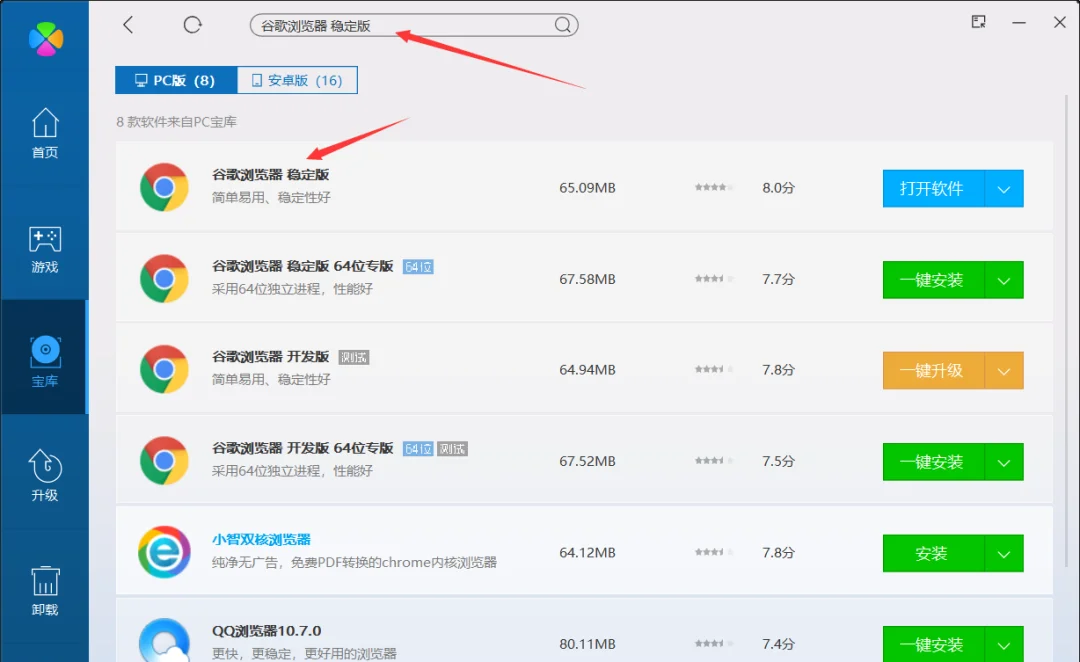
Task: Expand dropdown next to 一键升级
Action: click(x=1004, y=371)
